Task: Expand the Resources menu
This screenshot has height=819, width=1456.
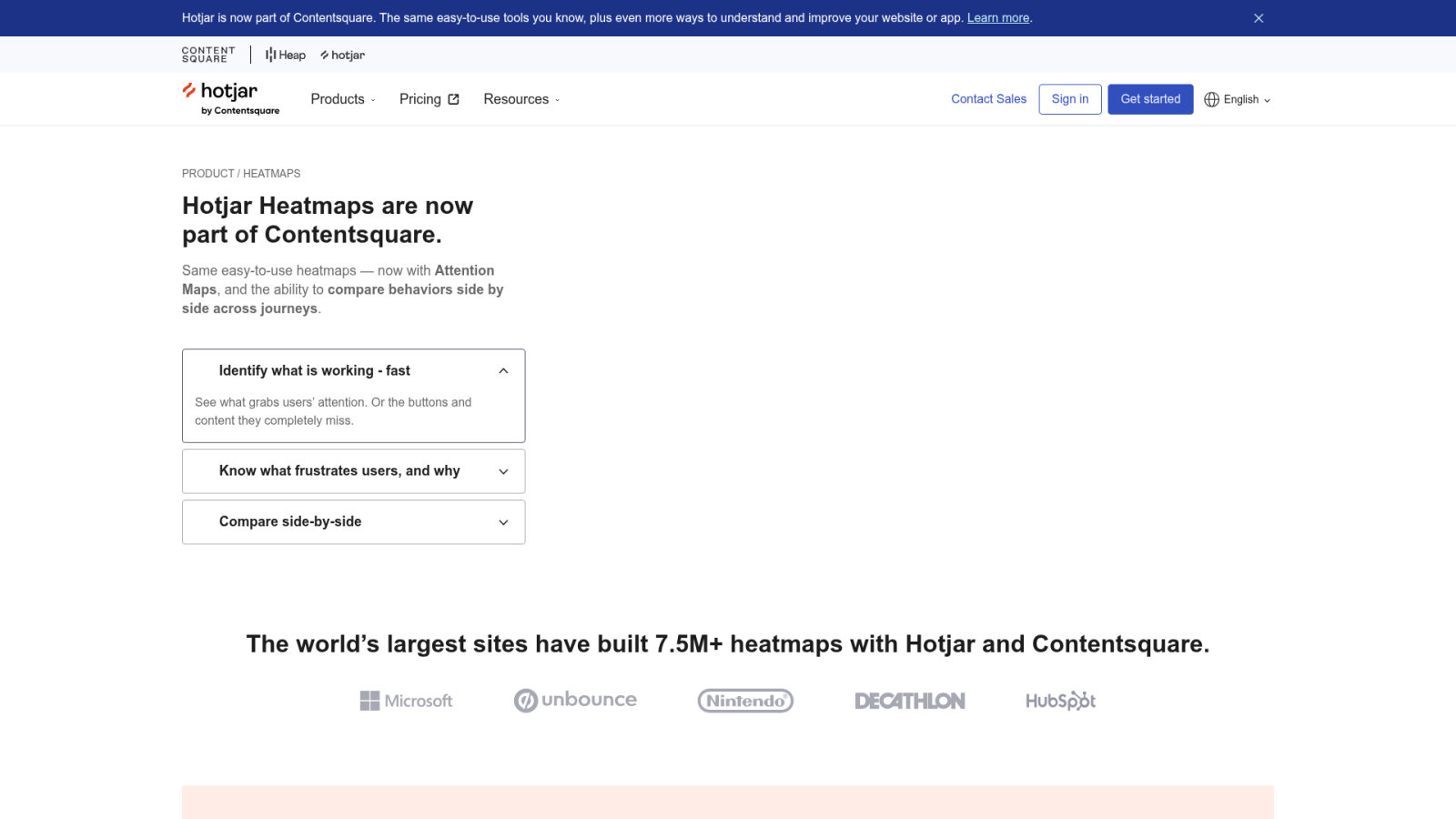Action: tap(521, 99)
